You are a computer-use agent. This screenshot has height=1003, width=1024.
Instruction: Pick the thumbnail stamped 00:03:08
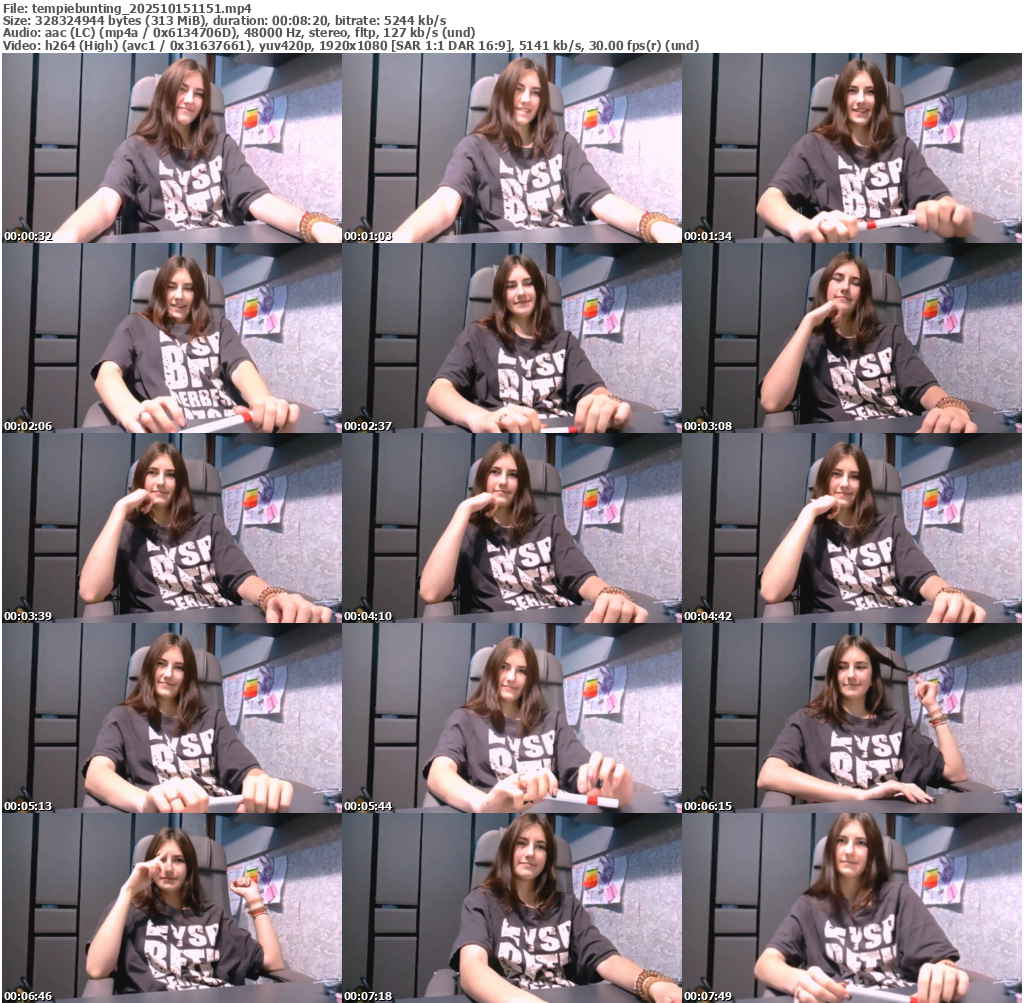tap(852, 338)
